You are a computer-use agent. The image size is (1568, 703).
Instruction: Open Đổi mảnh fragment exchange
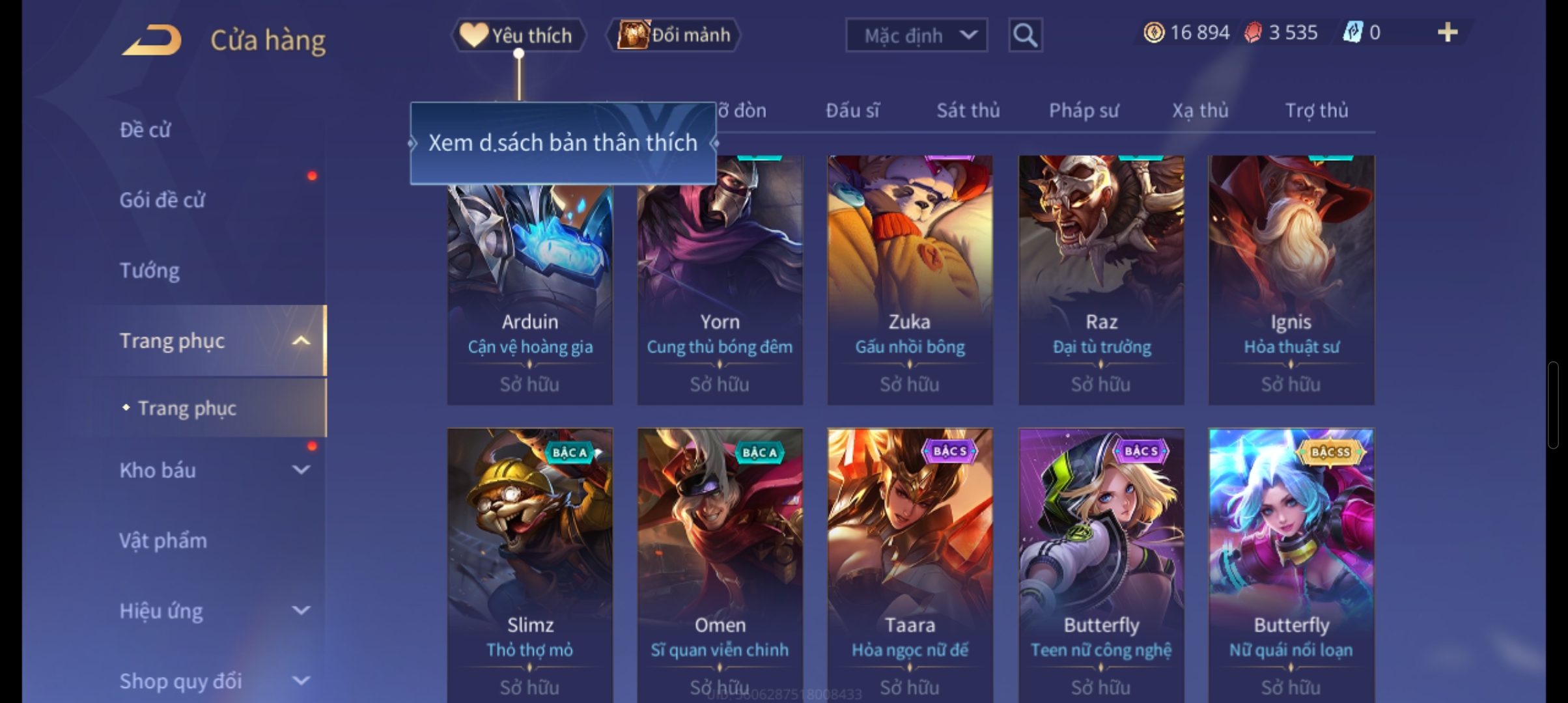(673, 34)
